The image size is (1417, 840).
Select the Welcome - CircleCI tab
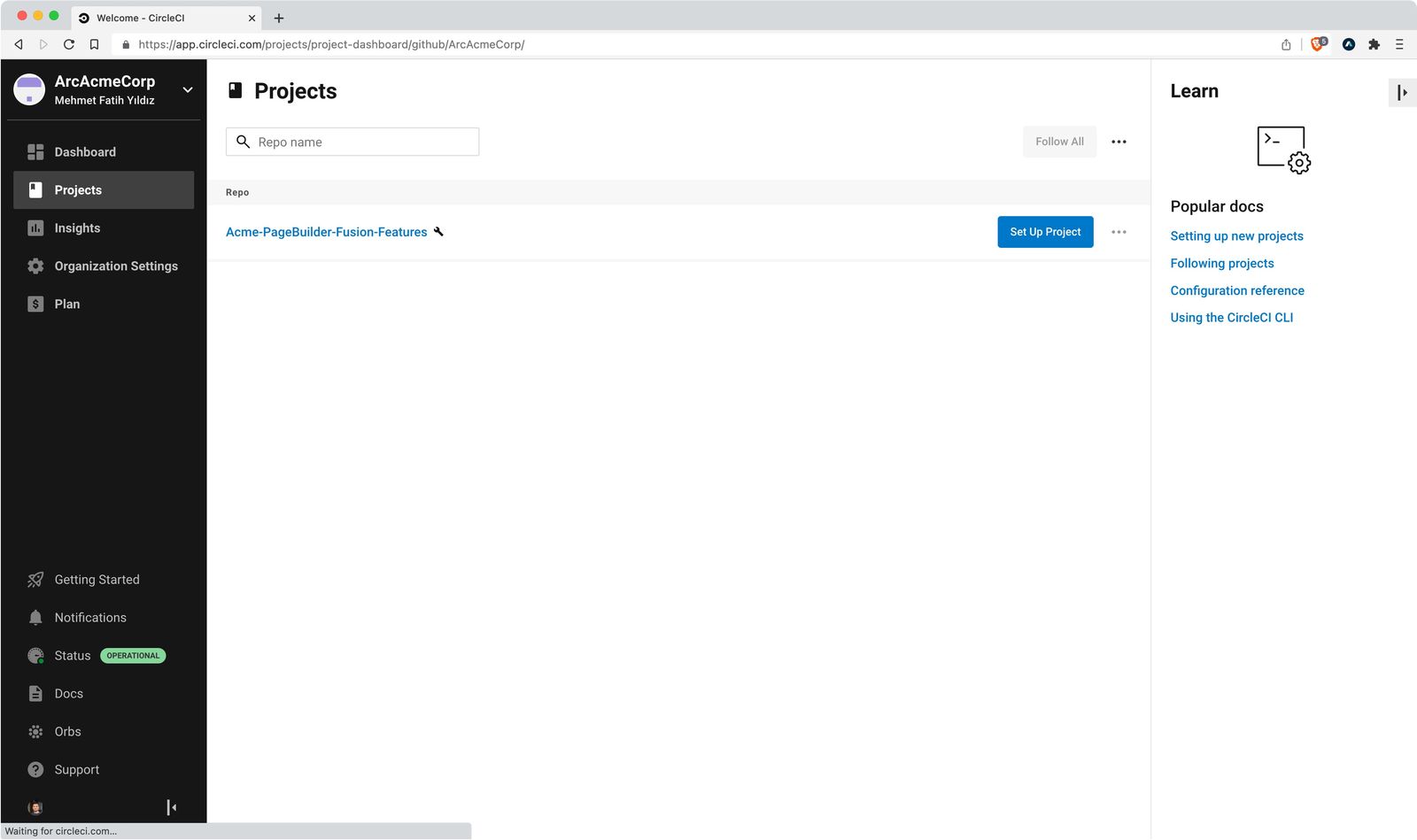click(166, 18)
